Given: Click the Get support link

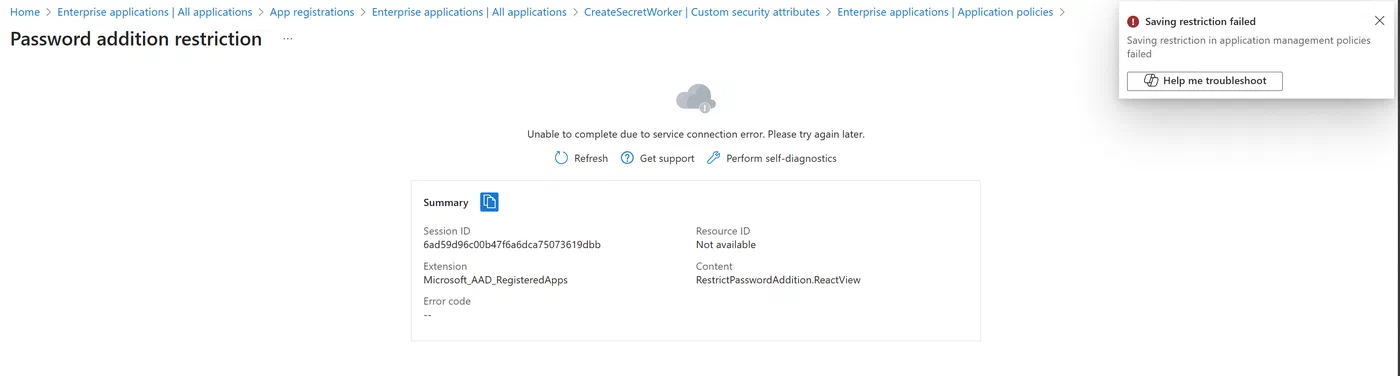Looking at the screenshot, I should 657,158.
